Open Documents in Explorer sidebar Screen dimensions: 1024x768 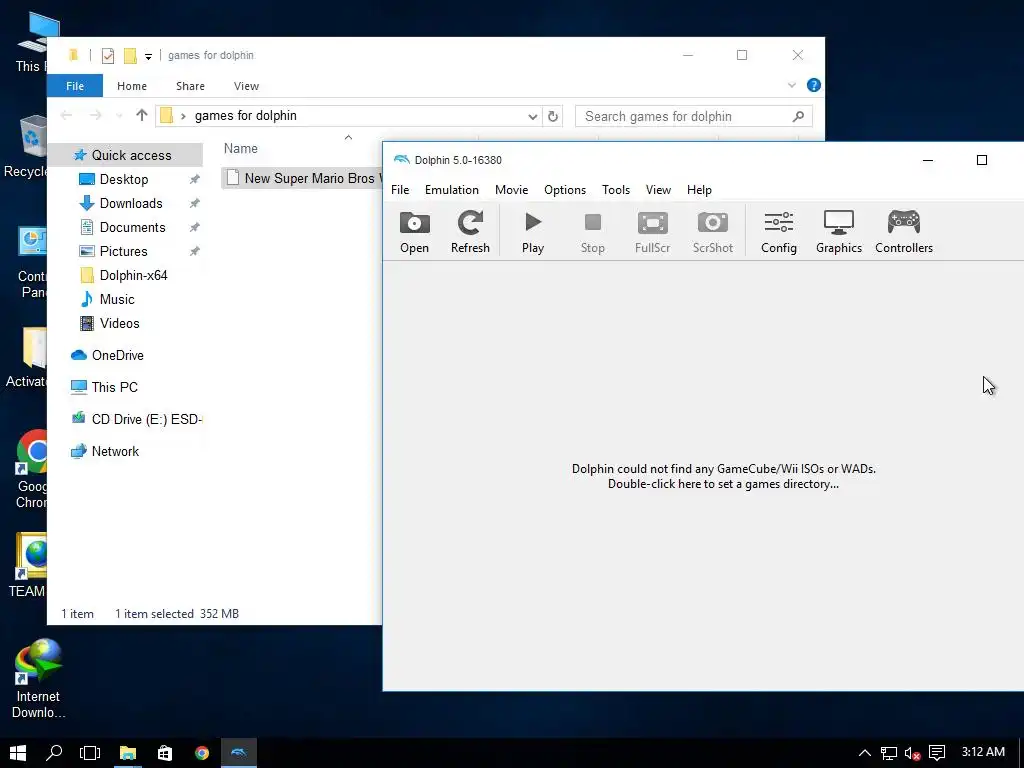pos(132,228)
